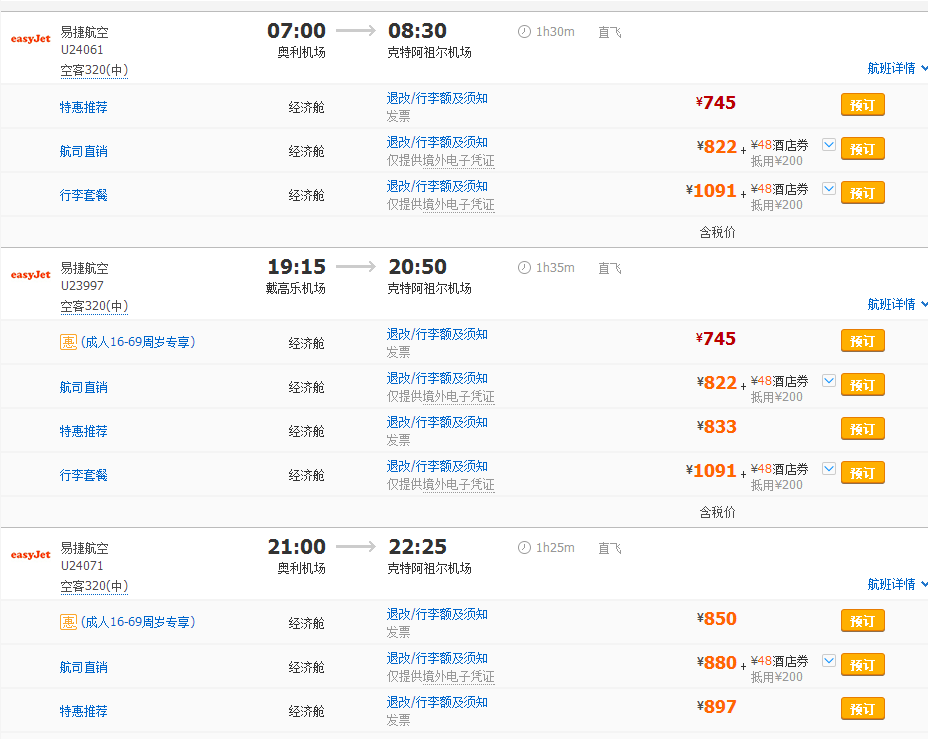Click the 惠 discount icon on the 21:00 flight

click(x=68, y=622)
